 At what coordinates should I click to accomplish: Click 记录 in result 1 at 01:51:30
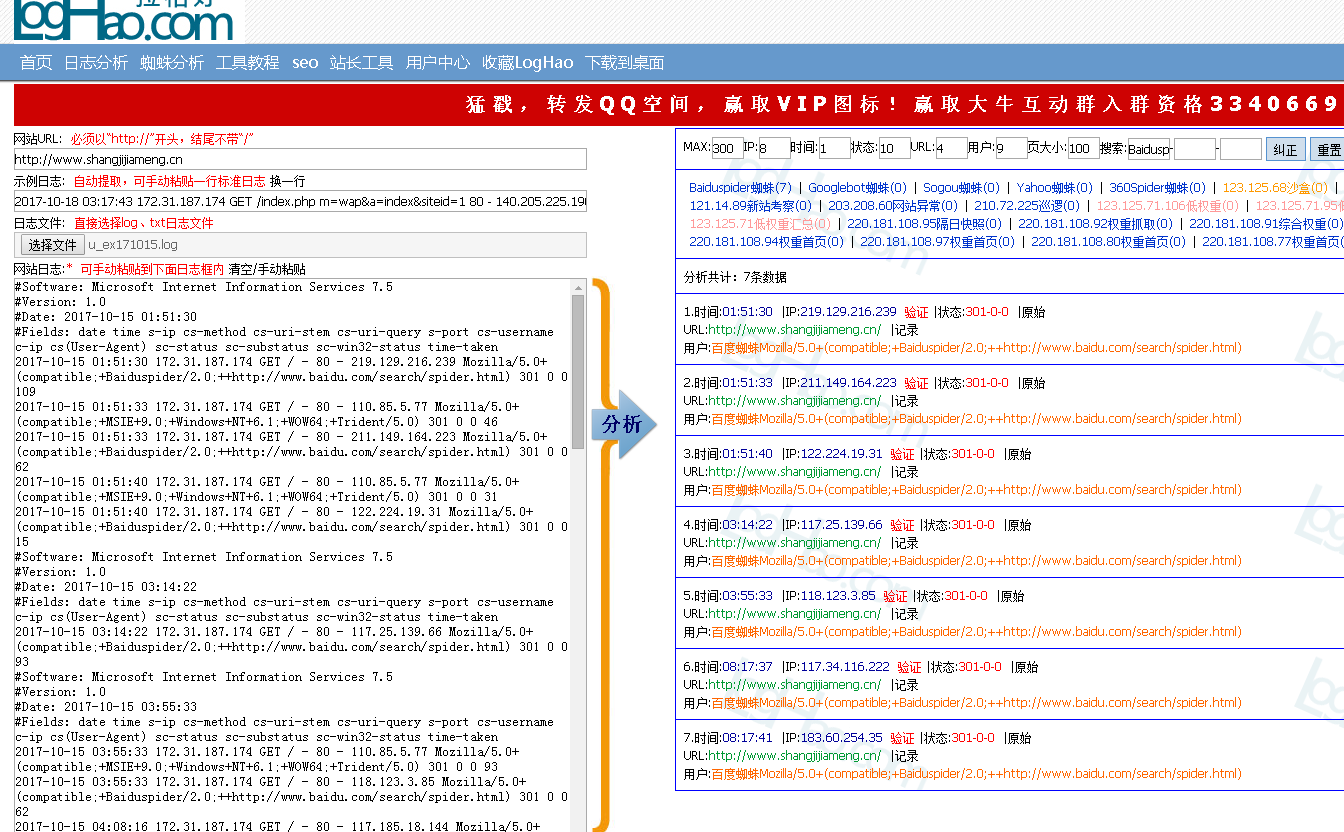906,330
